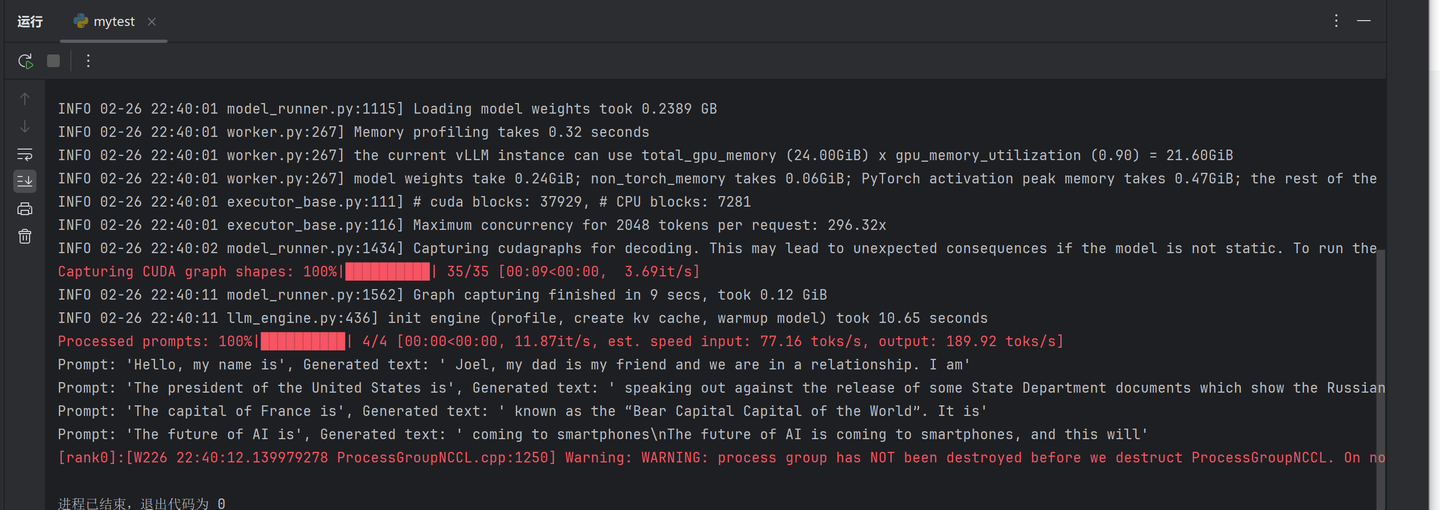Click the stop process square icon
This screenshot has height=510, width=1440.
coord(54,61)
